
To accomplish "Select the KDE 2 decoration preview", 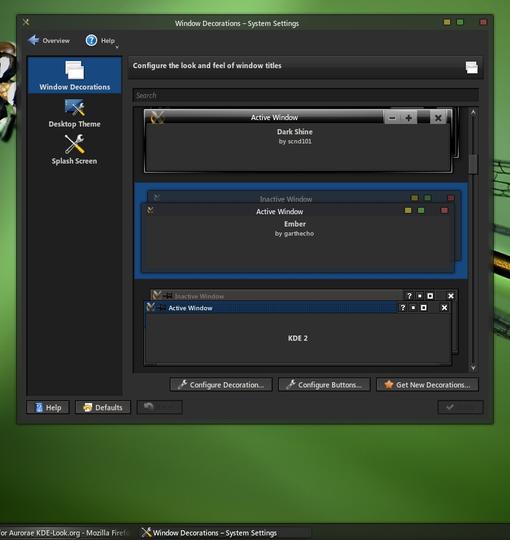I will (x=301, y=327).
